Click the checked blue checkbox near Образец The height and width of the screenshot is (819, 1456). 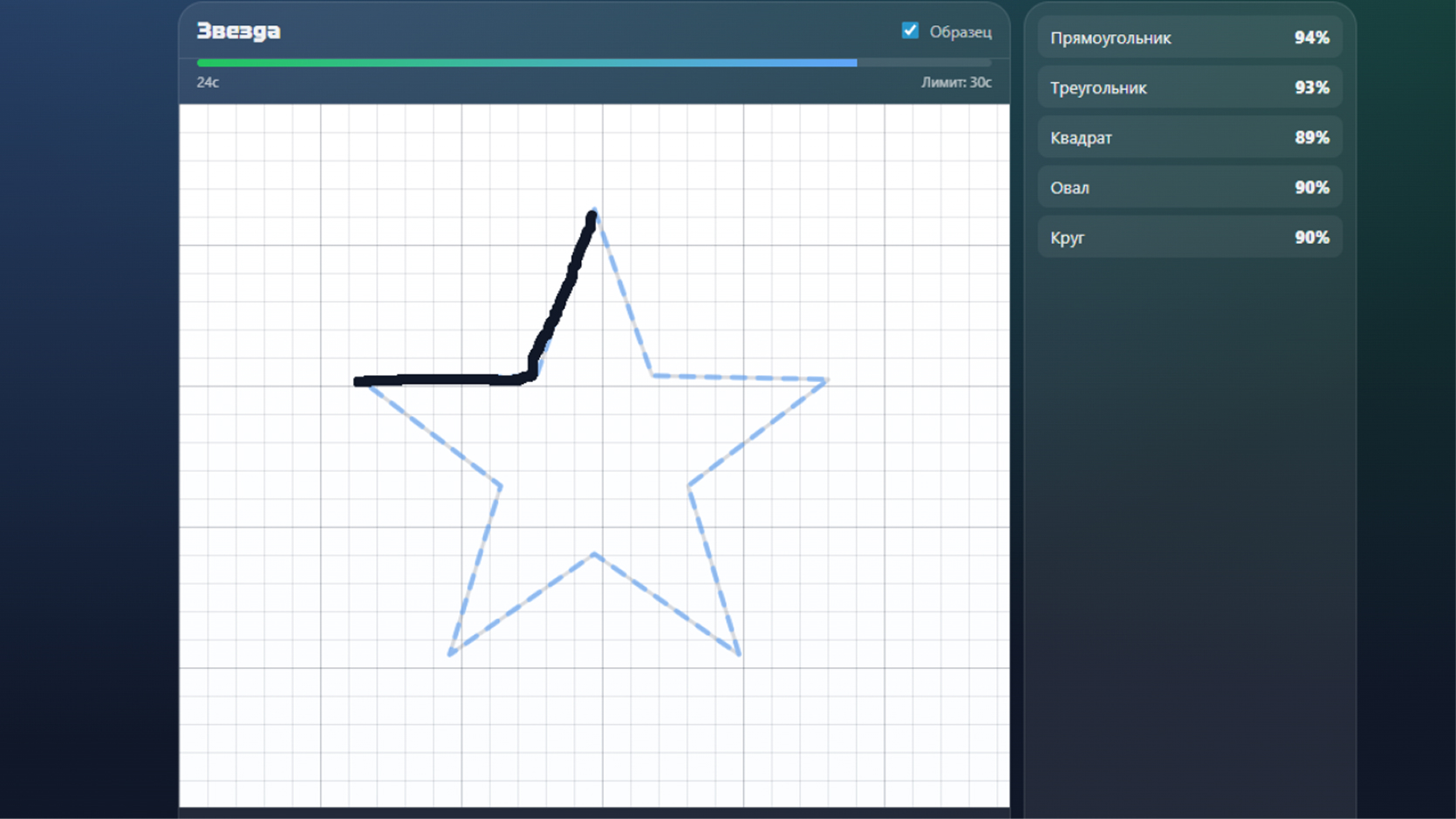[911, 30]
